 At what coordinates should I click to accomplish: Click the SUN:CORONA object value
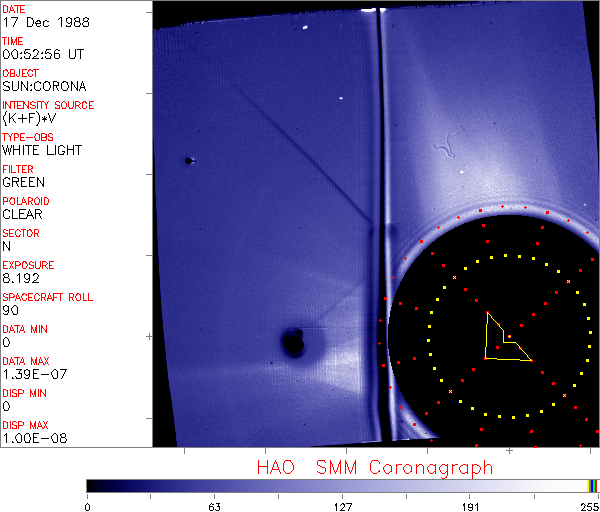point(44,86)
